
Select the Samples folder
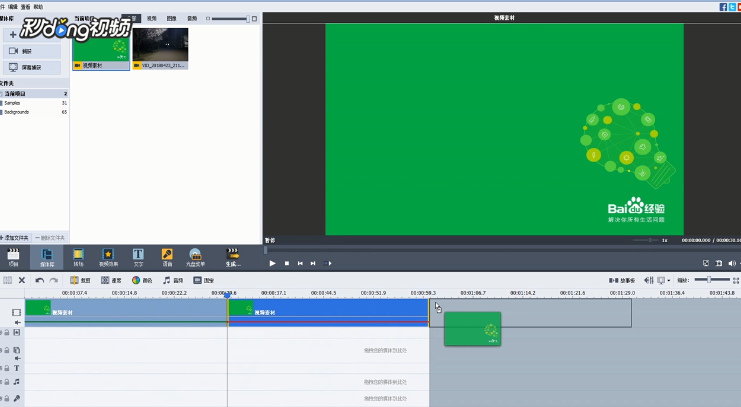[x=34, y=103]
